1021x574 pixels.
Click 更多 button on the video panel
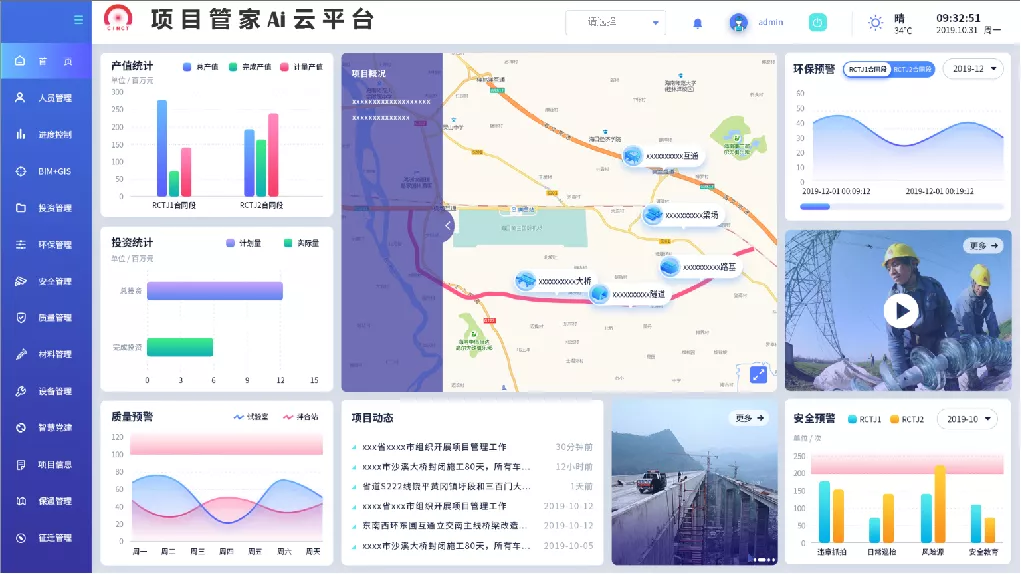click(982, 245)
